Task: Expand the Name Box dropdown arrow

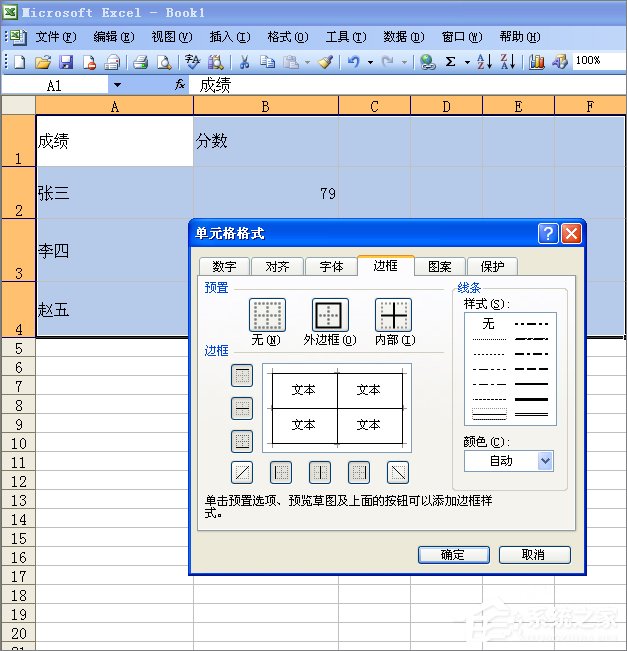Action: [x=117, y=86]
